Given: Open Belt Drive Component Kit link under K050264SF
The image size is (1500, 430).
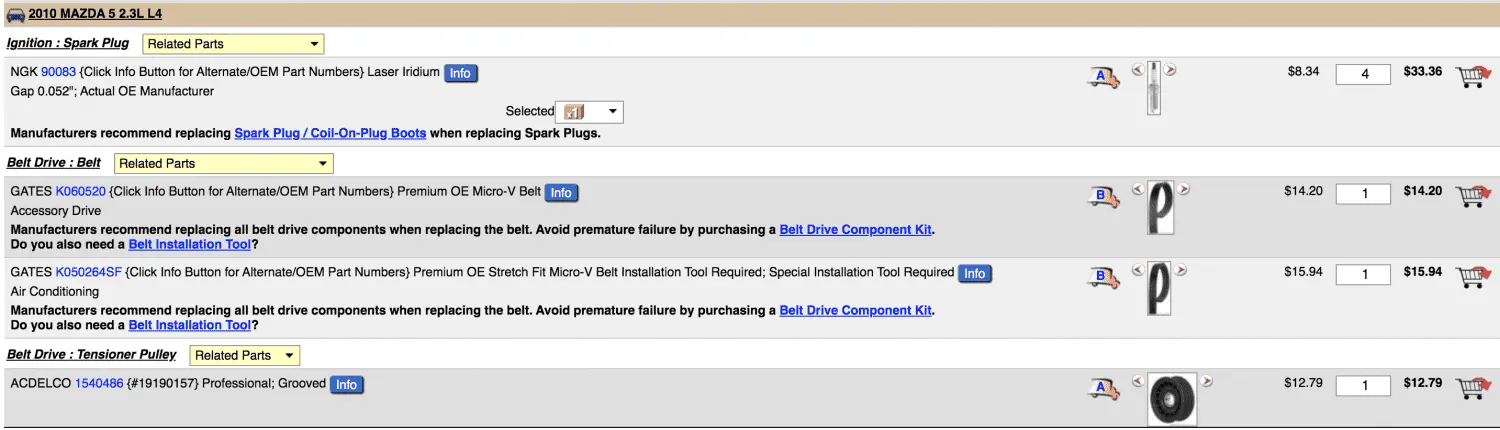Looking at the screenshot, I should point(856,310).
